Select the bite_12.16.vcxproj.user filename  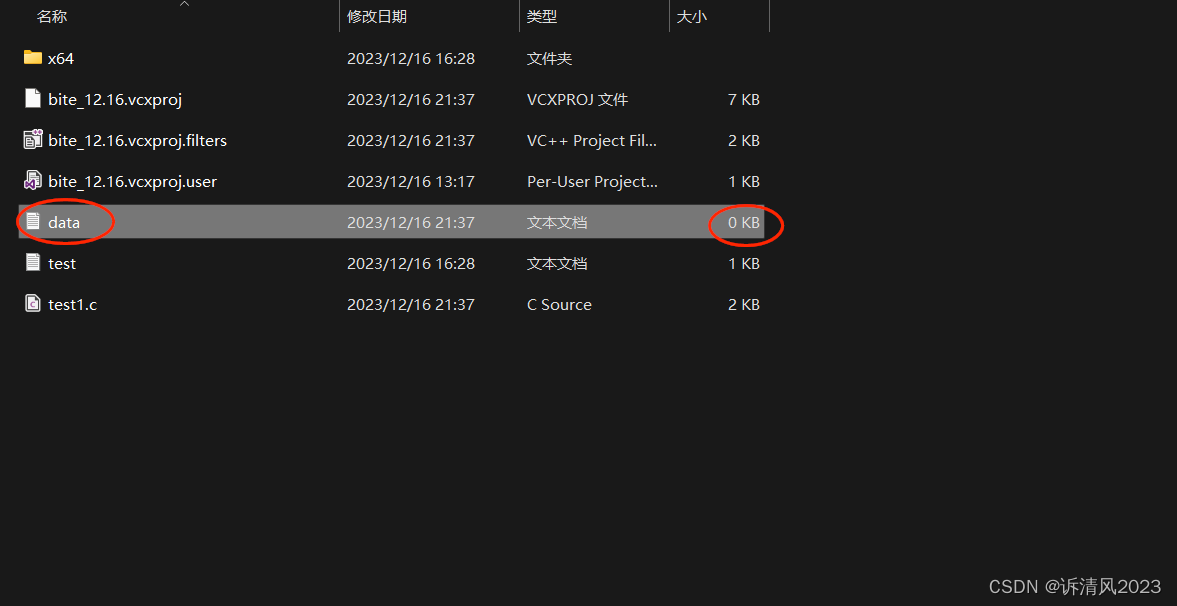pyautogui.click(x=132, y=182)
